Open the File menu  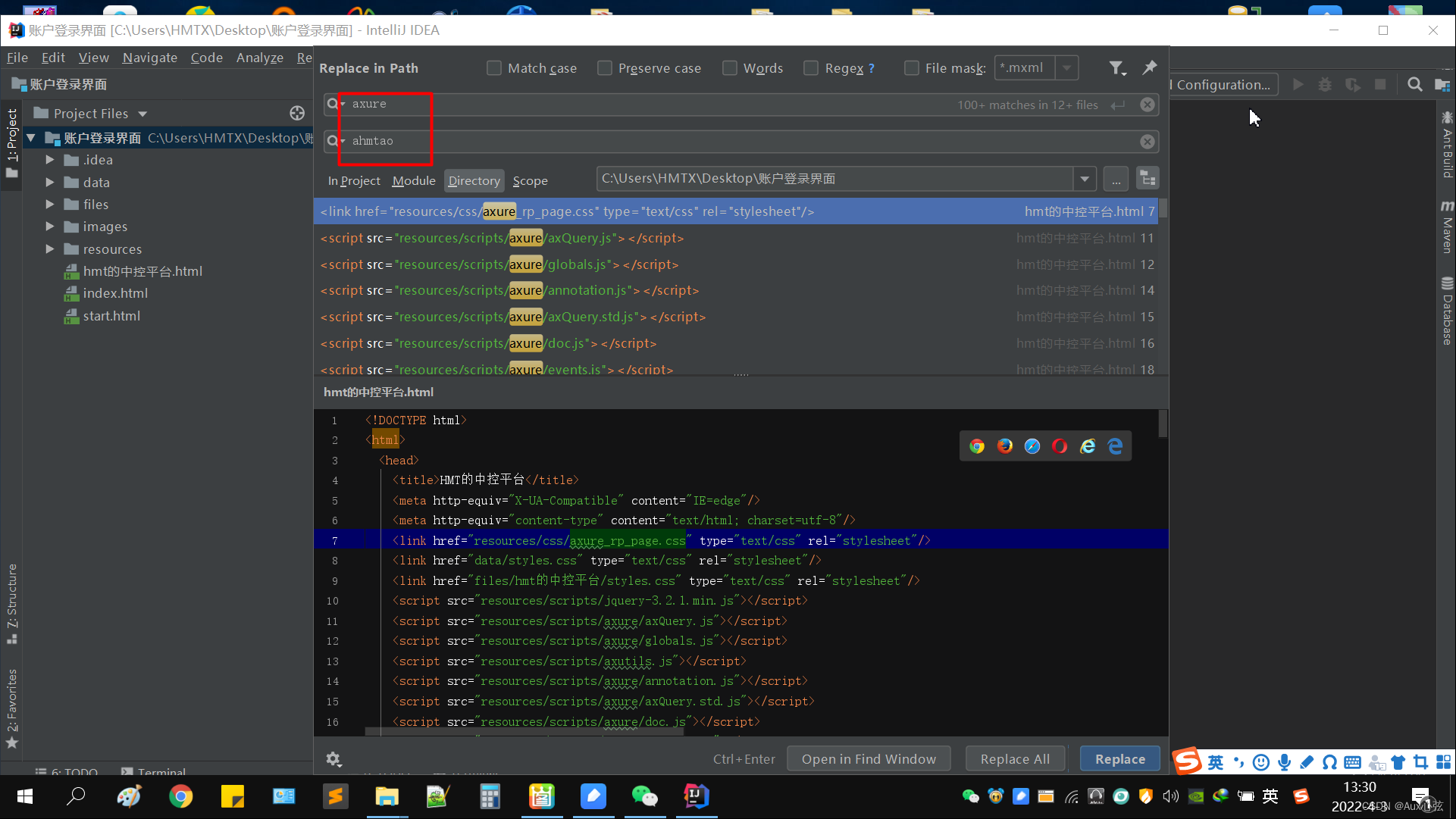[x=17, y=58]
